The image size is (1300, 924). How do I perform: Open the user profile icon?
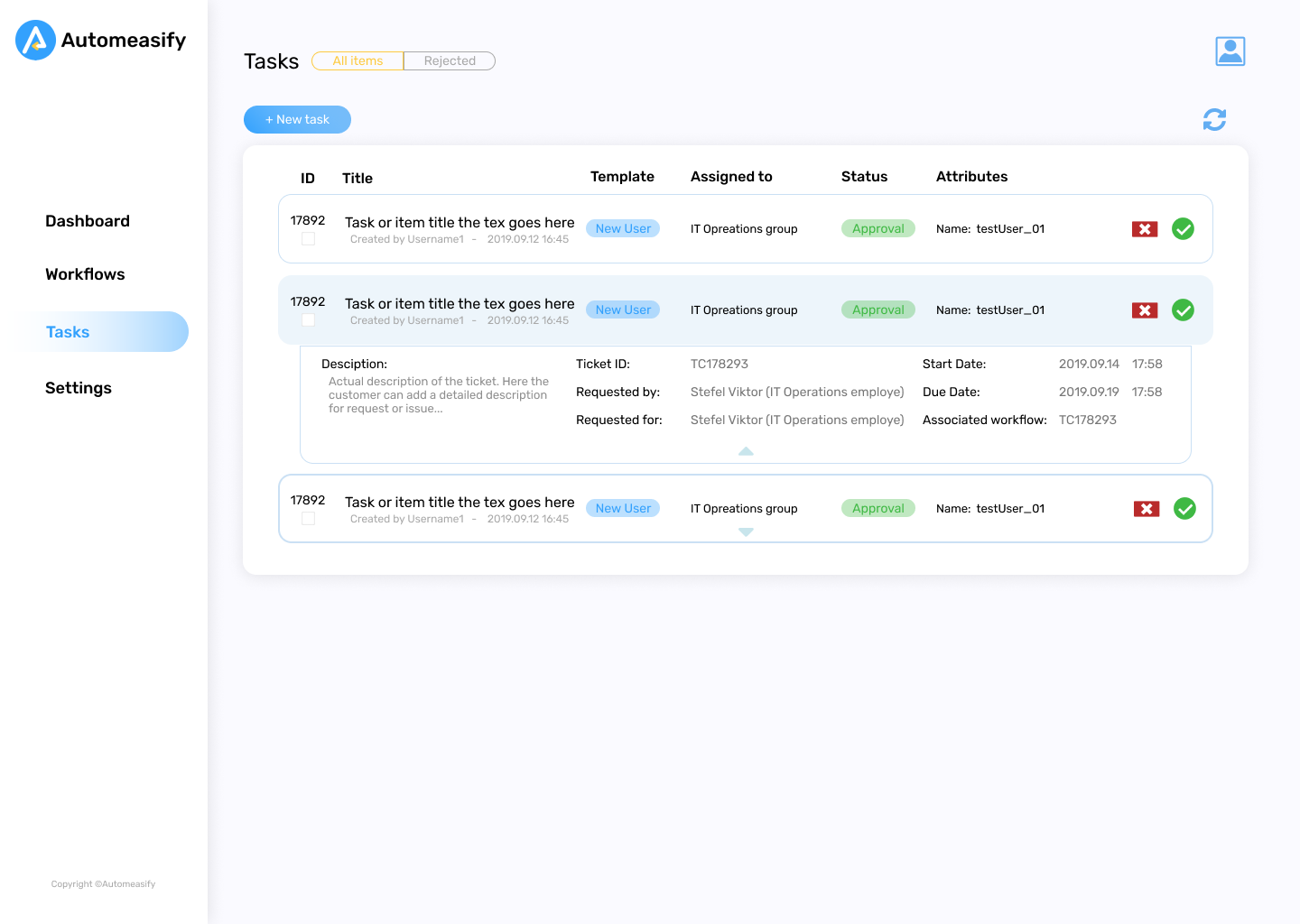tap(1230, 51)
